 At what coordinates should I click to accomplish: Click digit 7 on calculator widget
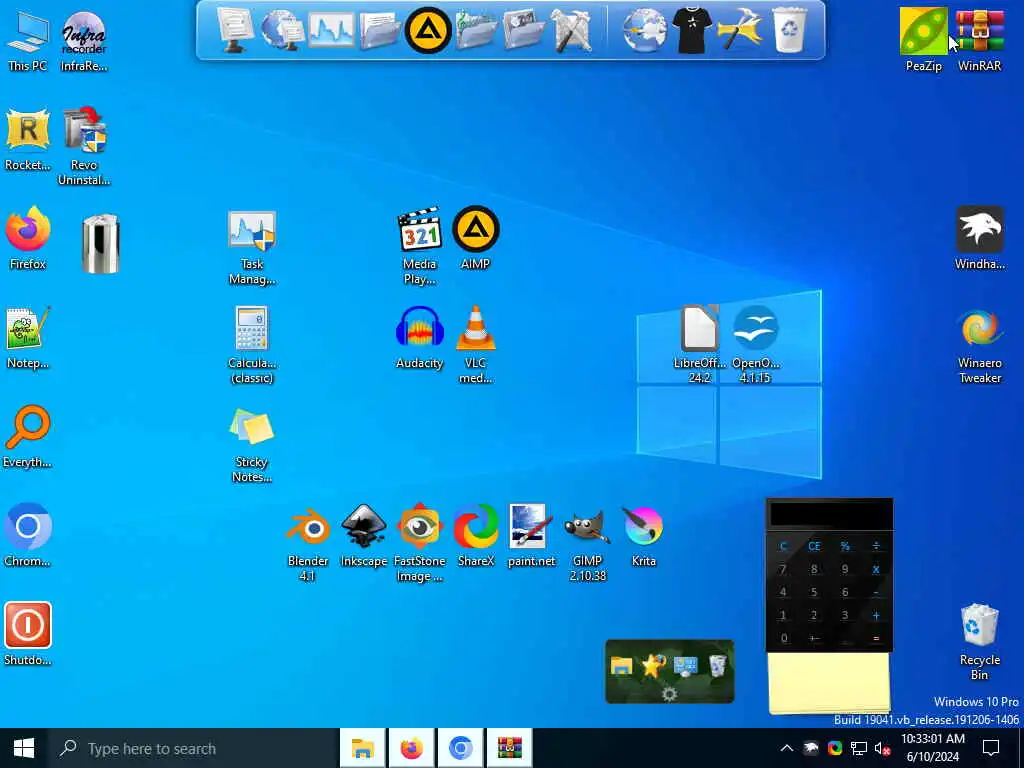[x=783, y=569]
